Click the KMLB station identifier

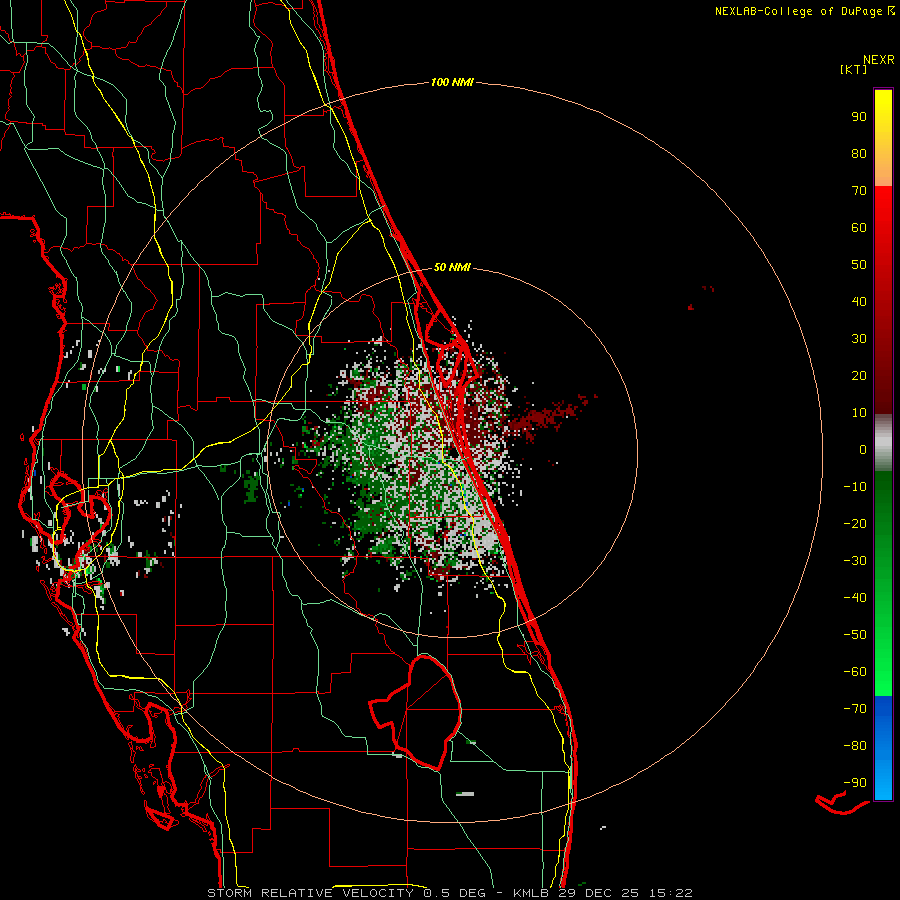tap(531, 893)
